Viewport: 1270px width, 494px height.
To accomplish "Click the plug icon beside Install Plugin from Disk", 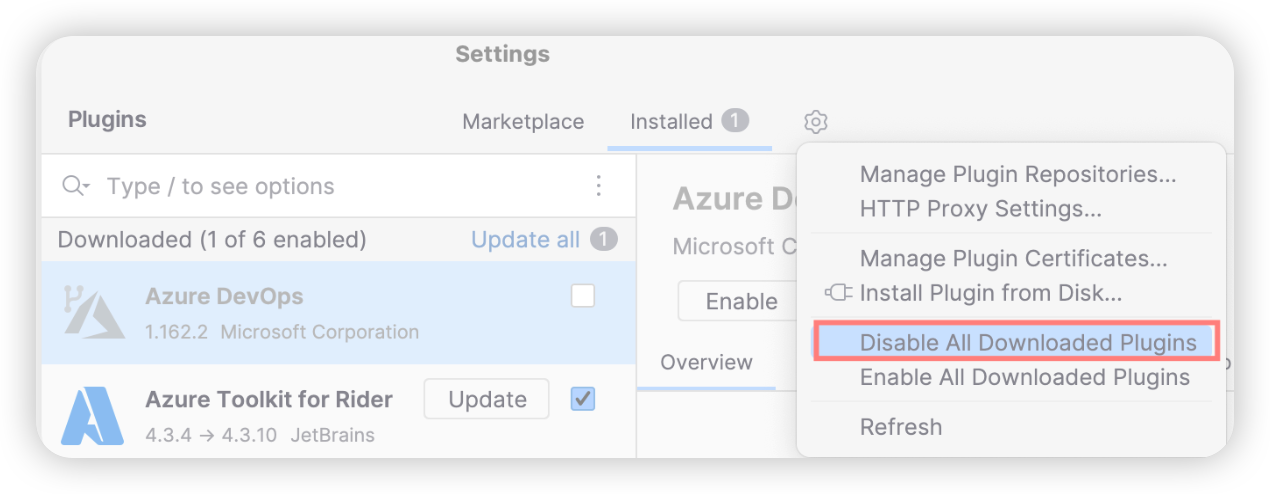I will [x=838, y=293].
